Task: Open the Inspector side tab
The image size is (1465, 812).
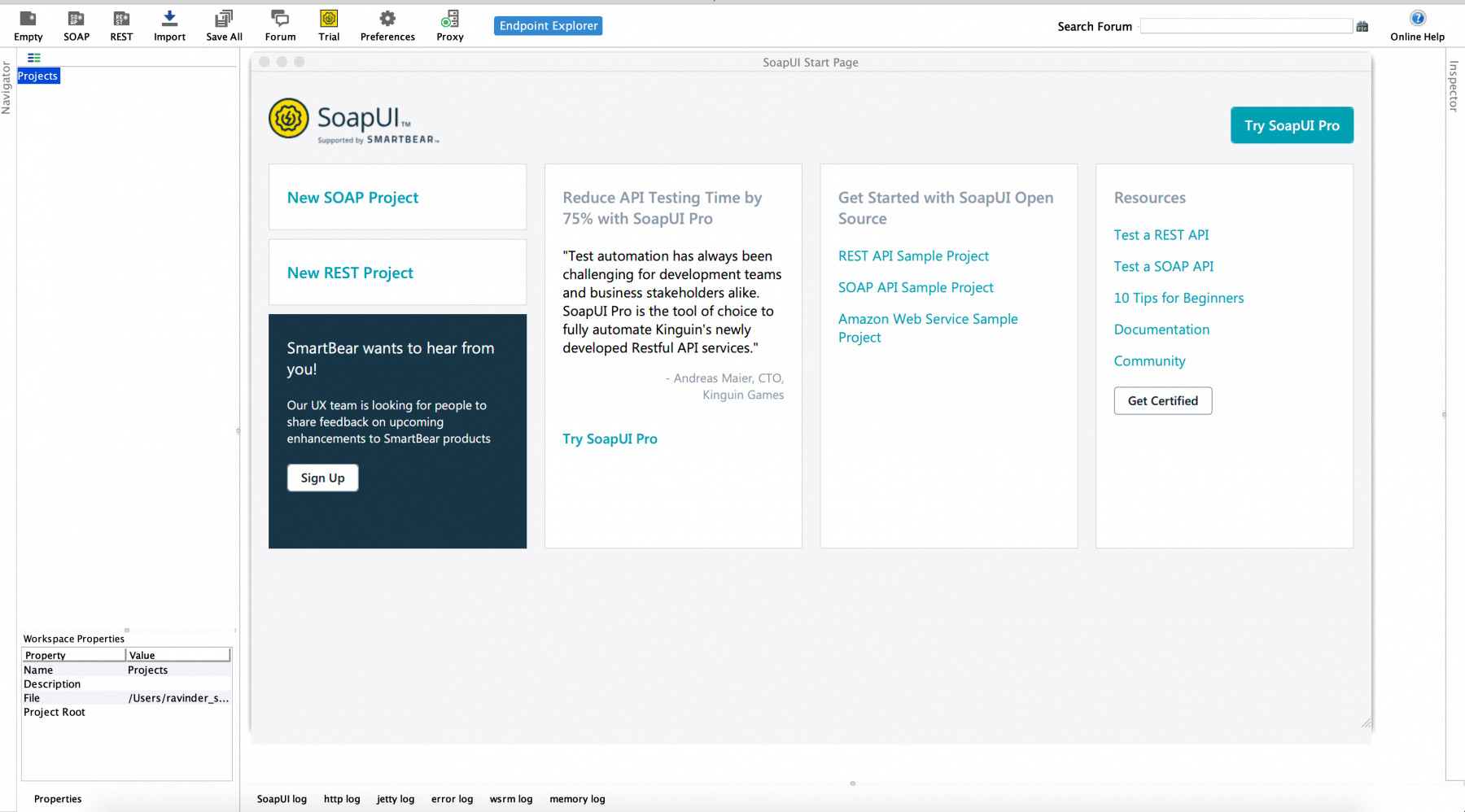Action: point(1454,86)
